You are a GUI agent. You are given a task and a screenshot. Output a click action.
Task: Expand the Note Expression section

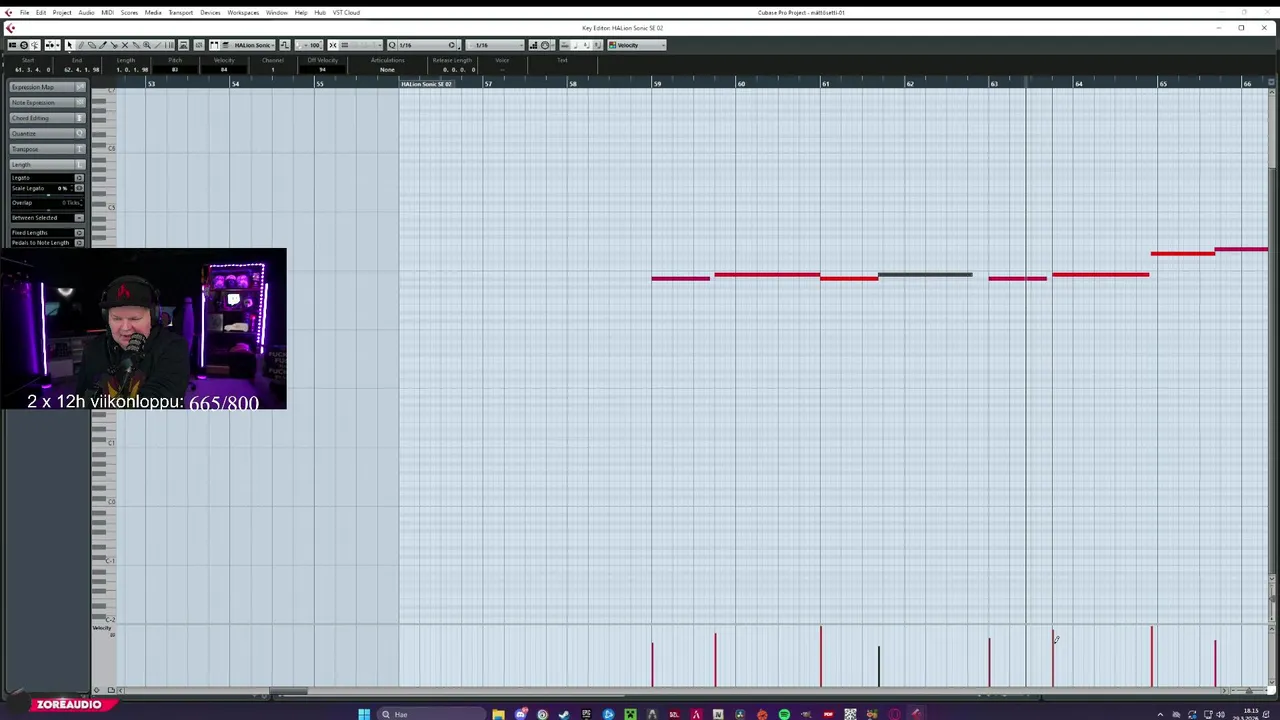pos(47,103)
